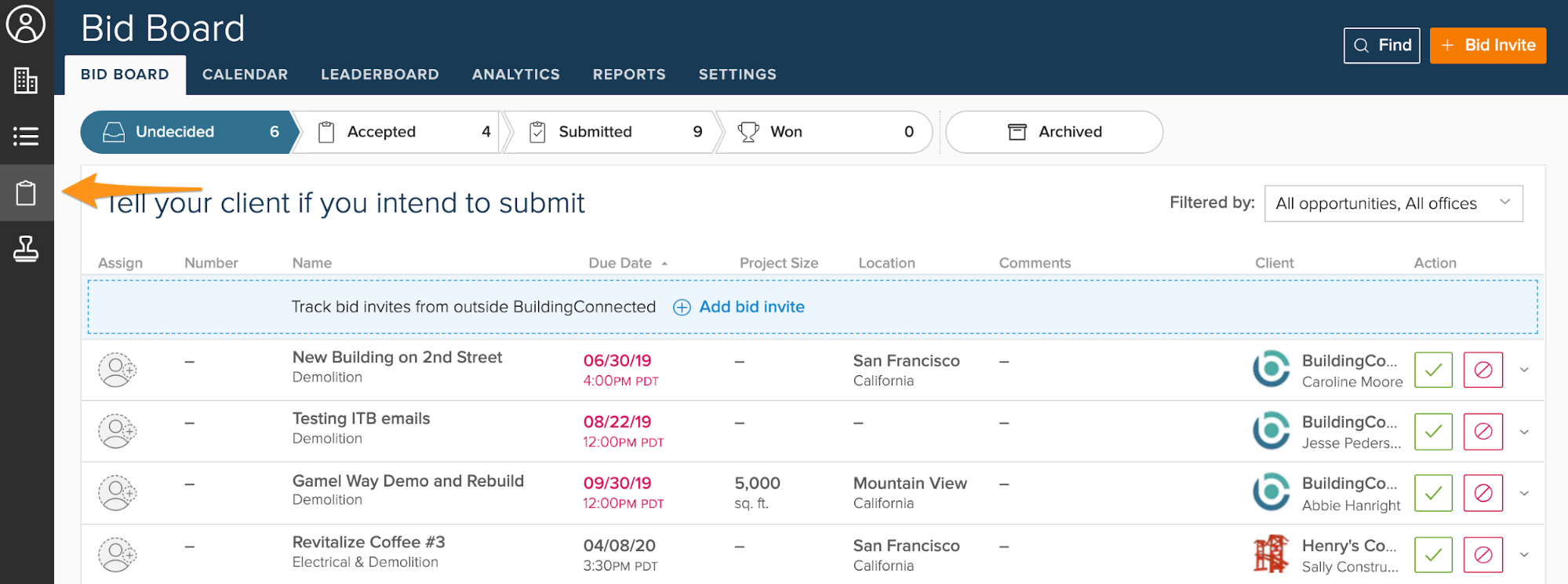The height and width of the screenshot is (584, 1568).
Task: Open the list icon in left sidebar
Action: pos(26,137)
